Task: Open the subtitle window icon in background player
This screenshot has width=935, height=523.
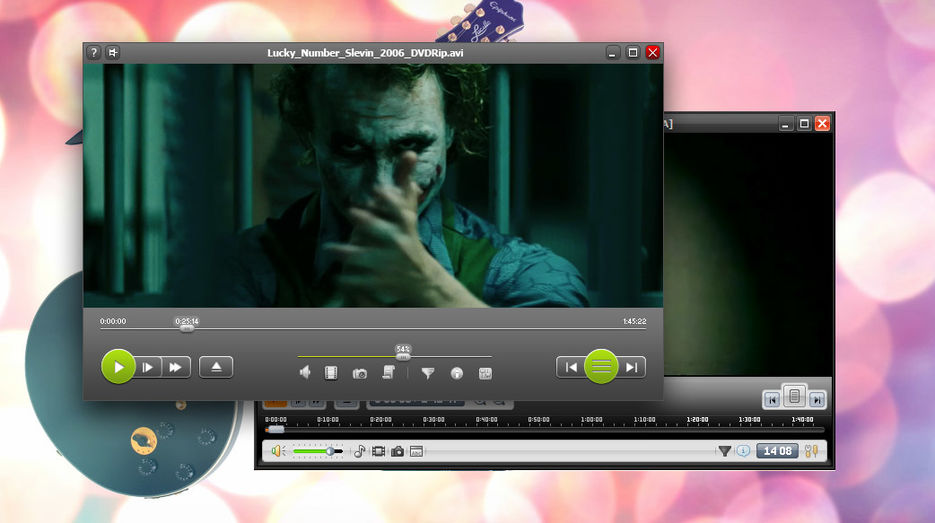Action: (416, 451)
